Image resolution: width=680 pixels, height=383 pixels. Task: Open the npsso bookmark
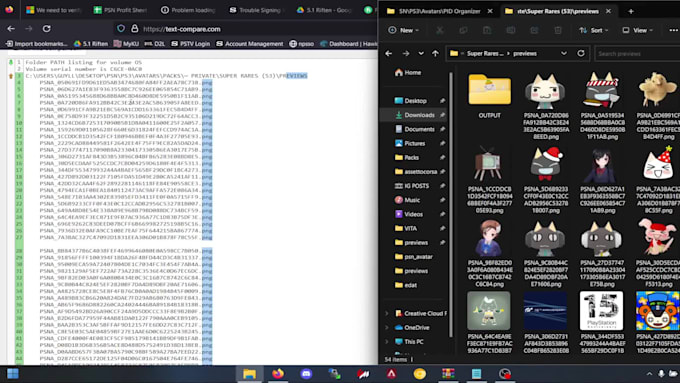[x=301, y=43]
